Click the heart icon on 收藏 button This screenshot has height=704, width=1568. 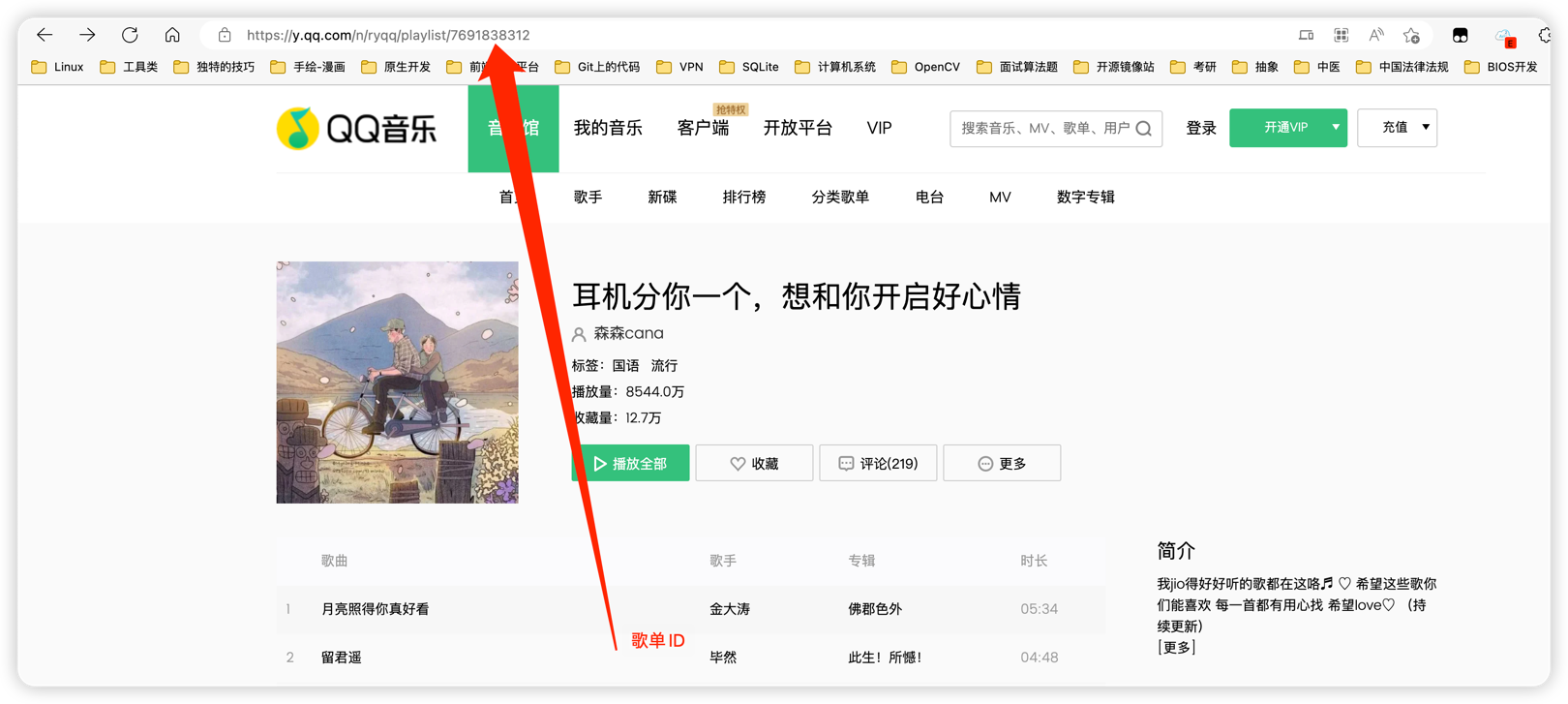pyautogui.click(x=738, y=464)
